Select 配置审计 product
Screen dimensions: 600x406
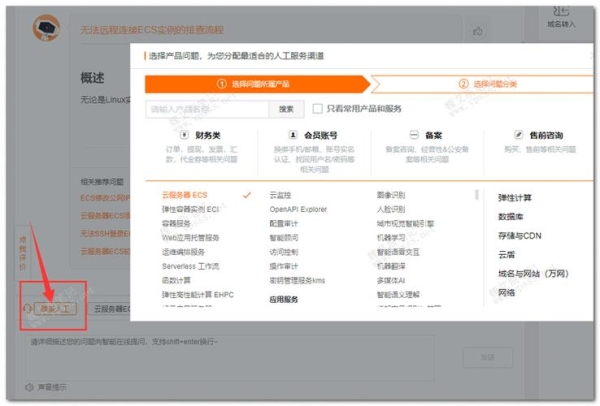(284, 223)
